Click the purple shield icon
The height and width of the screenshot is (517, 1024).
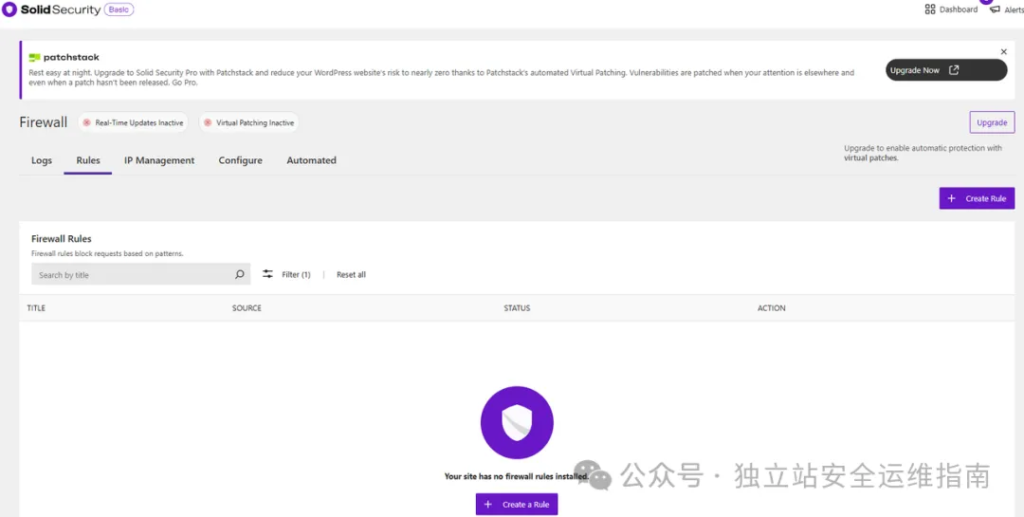517,422
